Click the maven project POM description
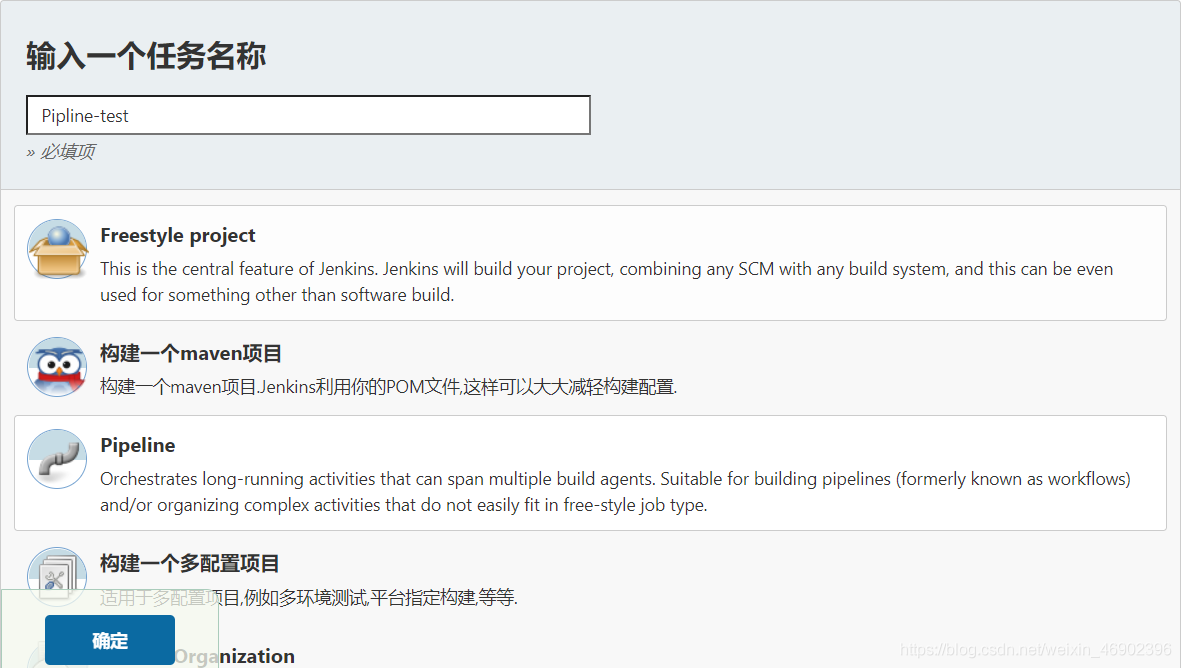Viewport: 1181px width, 668px height. coord(388,386)
